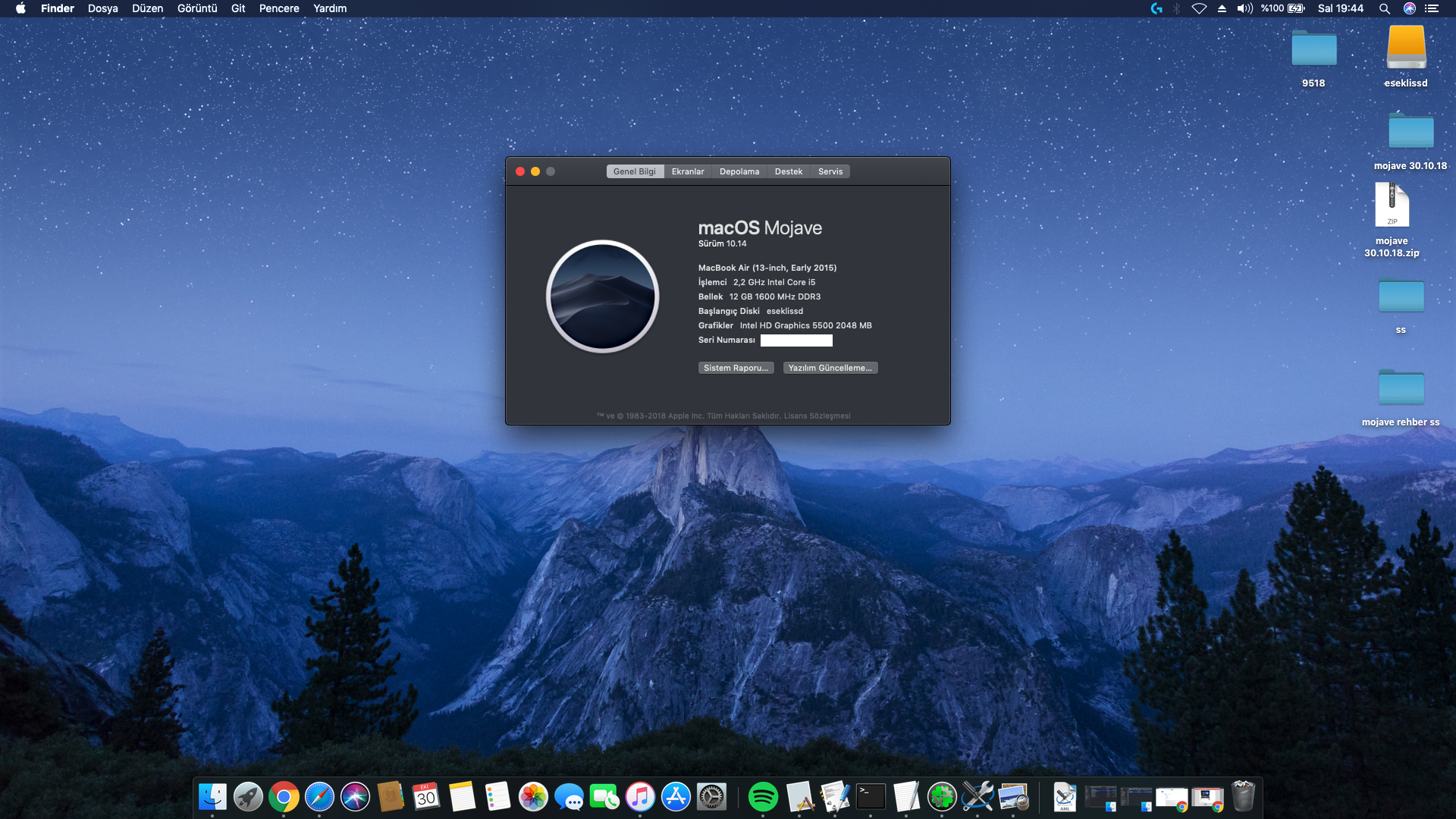
Task: Launch Google Chrome from the dock
Action: click(x=284, y=797)
